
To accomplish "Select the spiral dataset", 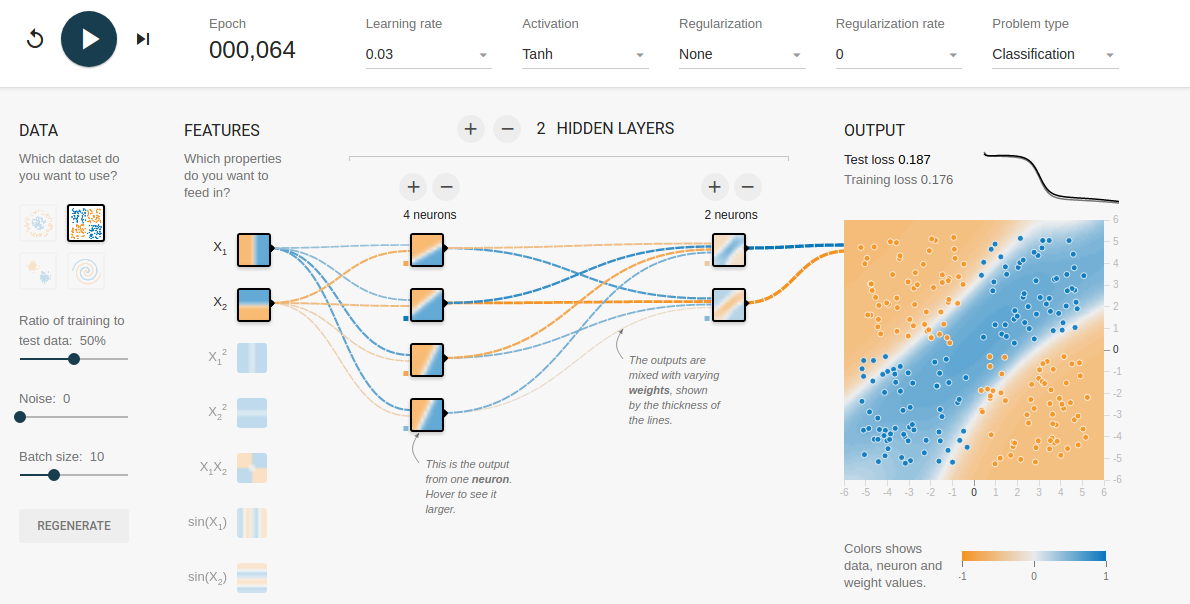I will click(x=86, y=271).
